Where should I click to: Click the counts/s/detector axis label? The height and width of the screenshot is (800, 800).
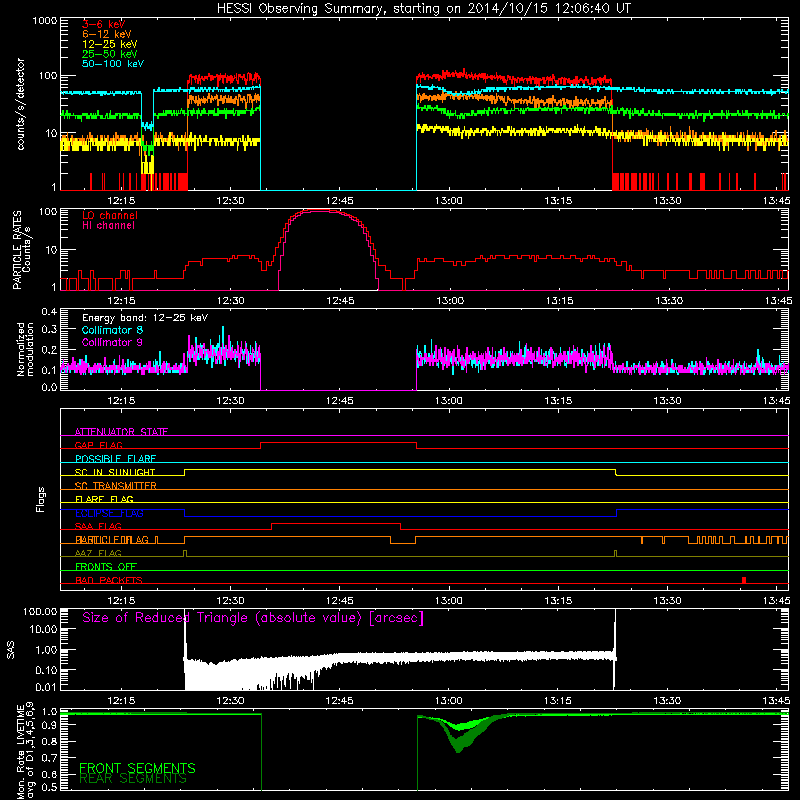click(x=21, y=104)
